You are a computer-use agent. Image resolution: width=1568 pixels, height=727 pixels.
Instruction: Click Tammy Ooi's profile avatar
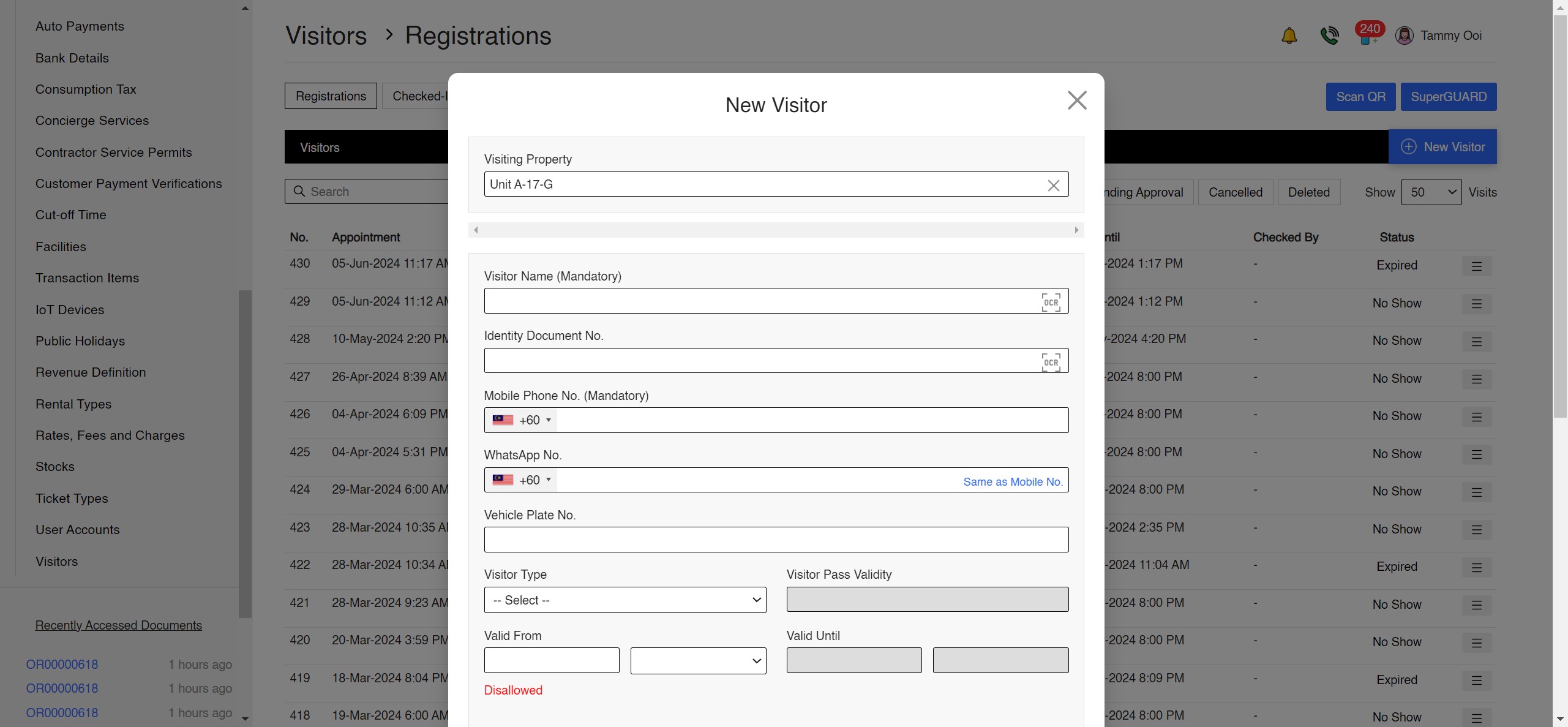point(1404,35)
